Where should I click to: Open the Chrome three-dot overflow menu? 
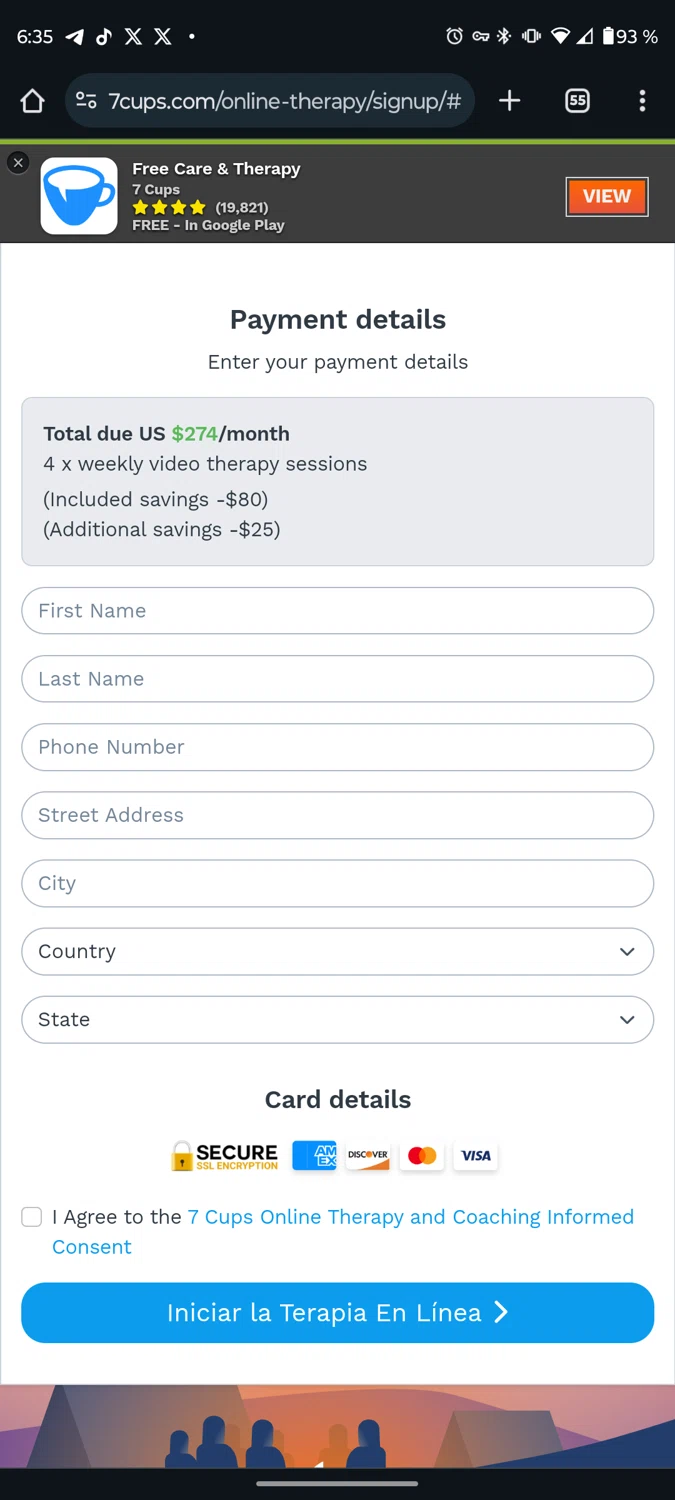pos(642,101)
